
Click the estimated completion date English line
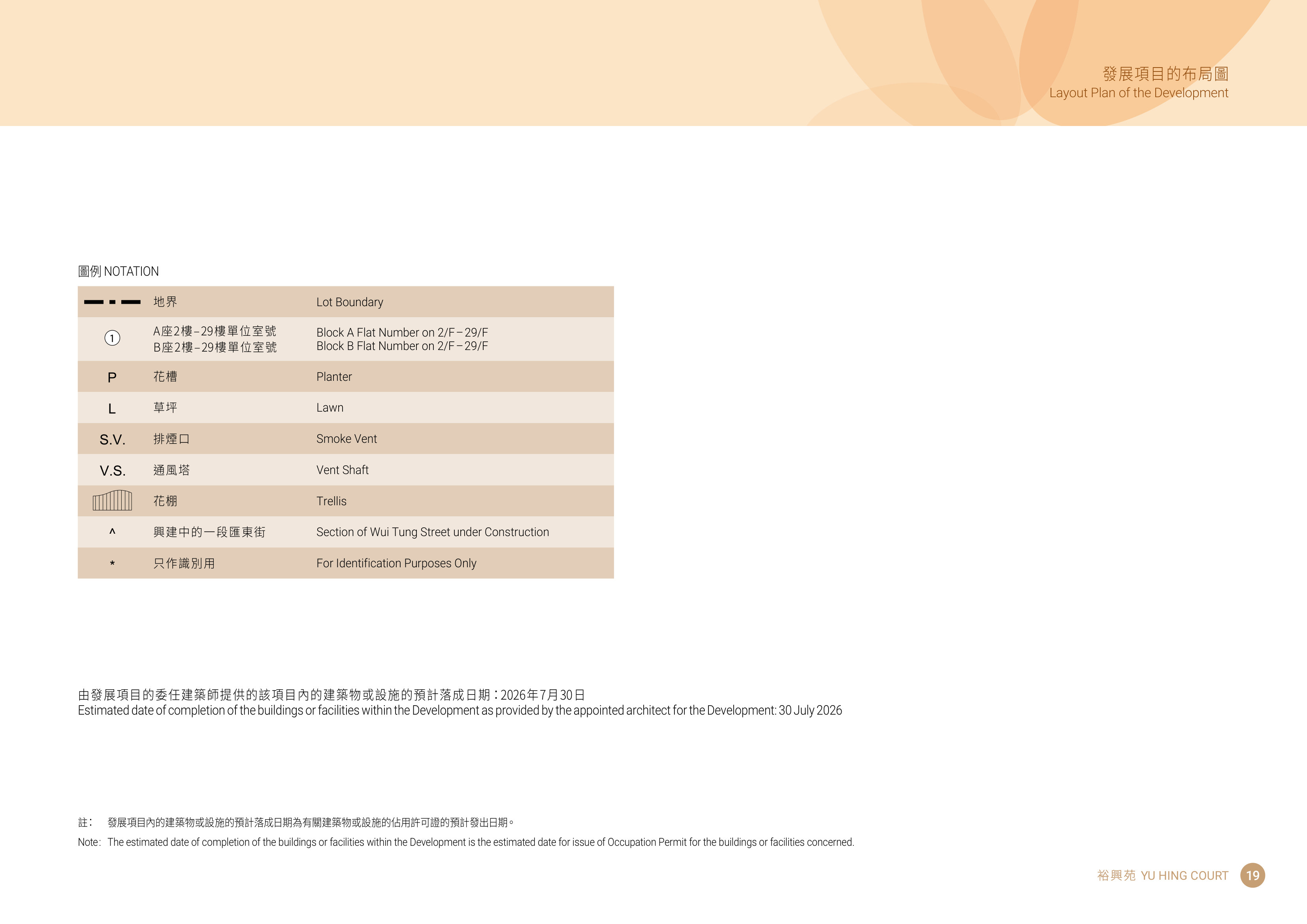click(460, 711)
